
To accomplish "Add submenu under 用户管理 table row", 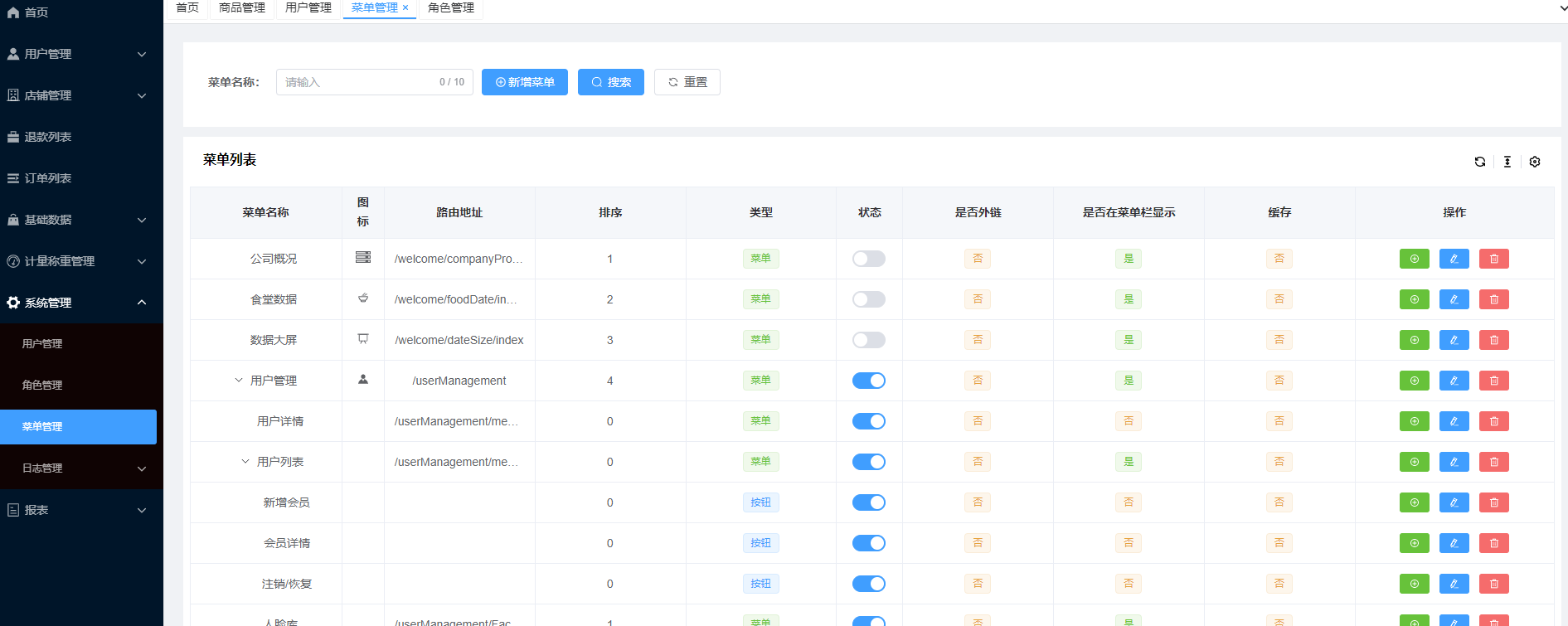I will coord(1415,381).
